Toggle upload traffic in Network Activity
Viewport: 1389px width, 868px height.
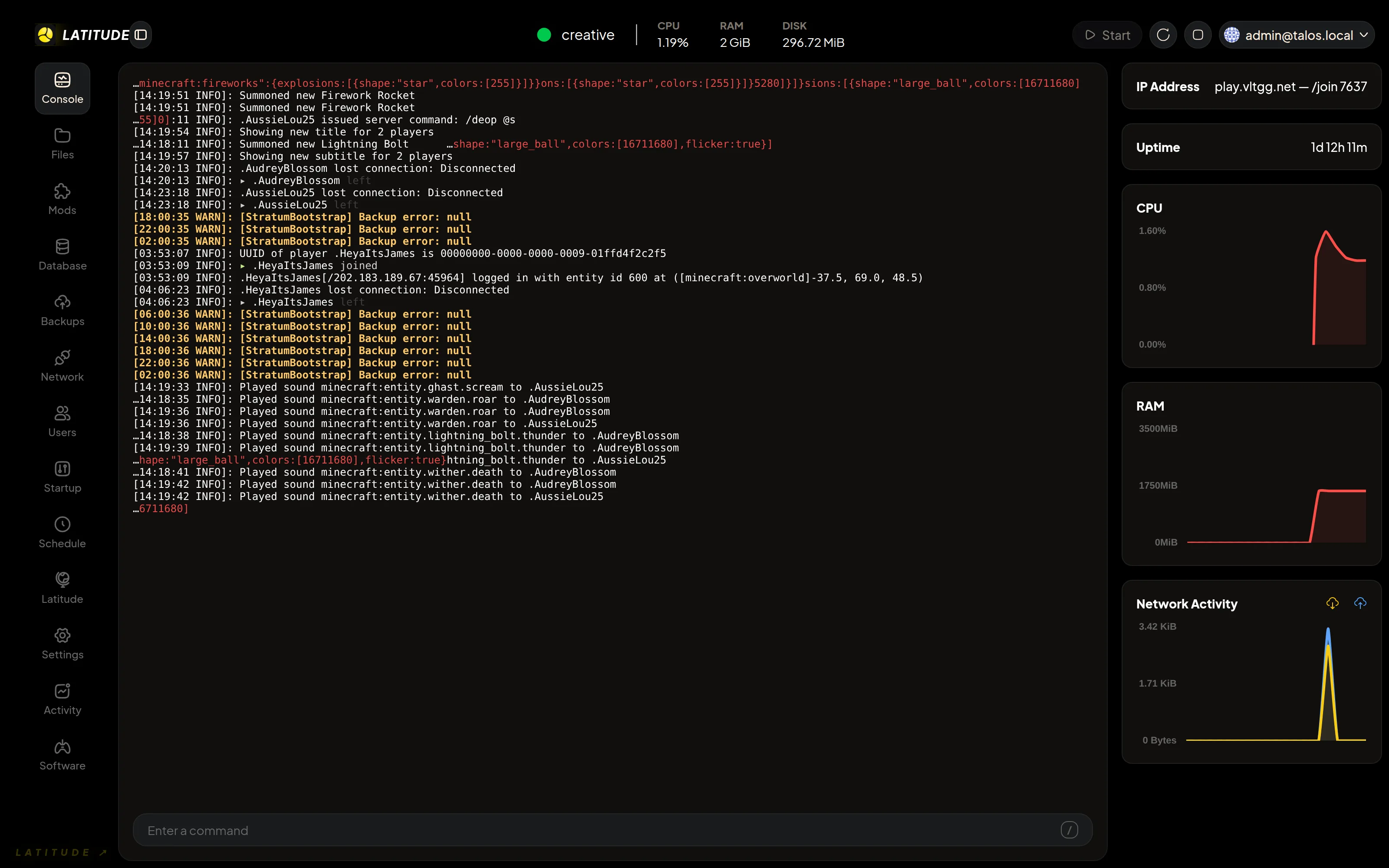[1360, 603]
